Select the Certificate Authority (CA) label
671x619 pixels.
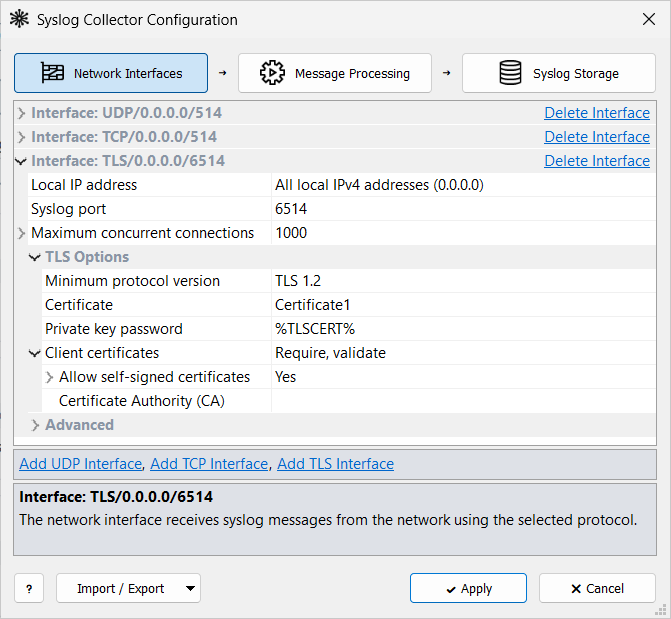coord(142,401)
